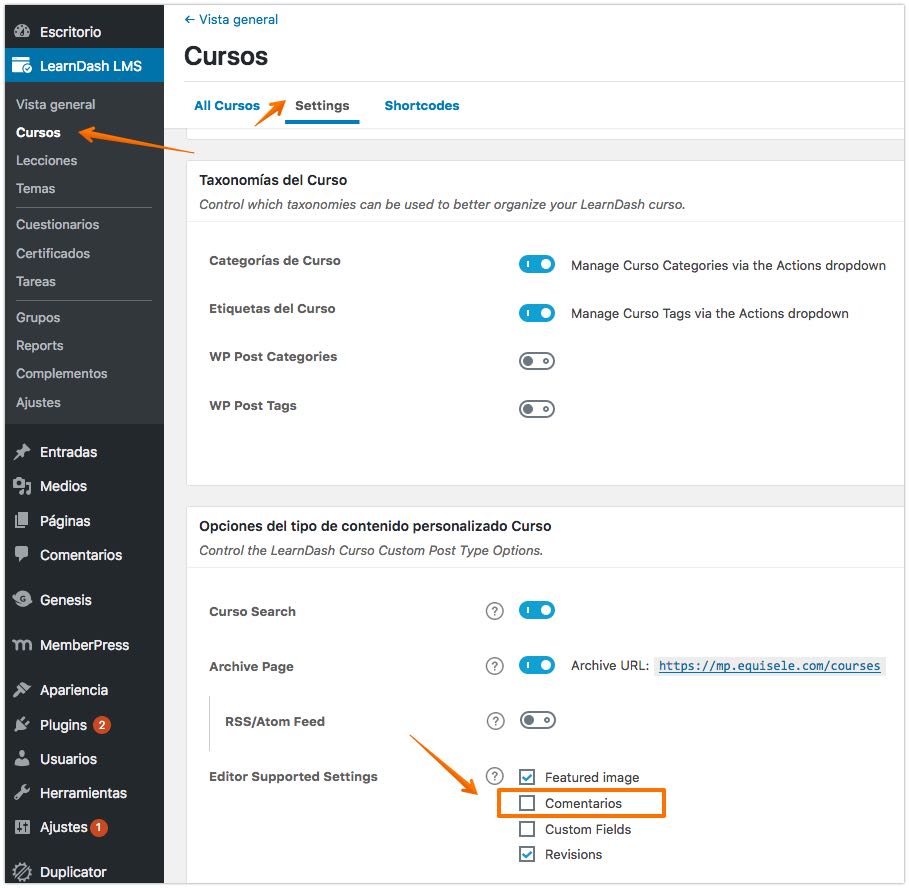The height and width of the screenshot is (888, 909).
Task: Turn on the RSS/Atom Feed toggle
Action: 536,720
